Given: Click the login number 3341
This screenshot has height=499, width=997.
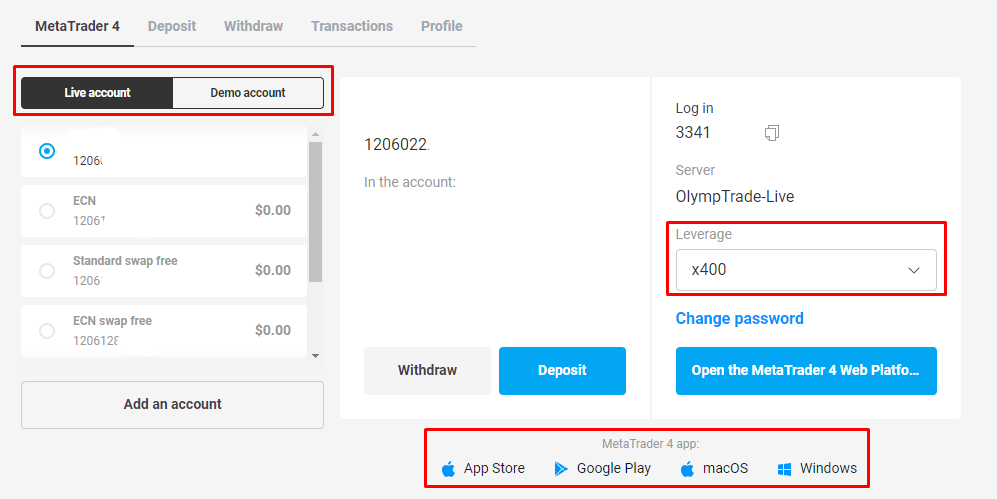Looking at the screenshot, I should coord(693,133).
